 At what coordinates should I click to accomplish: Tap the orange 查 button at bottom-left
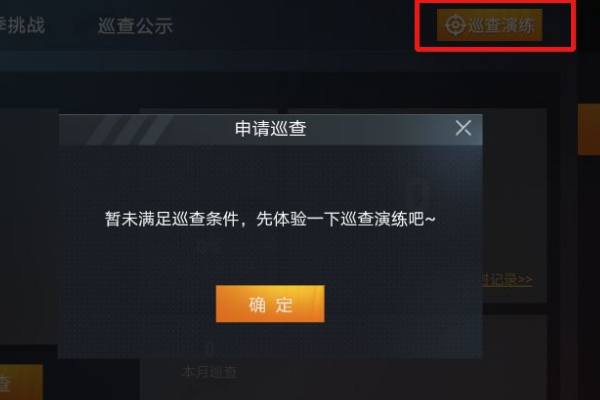[21, 382]
